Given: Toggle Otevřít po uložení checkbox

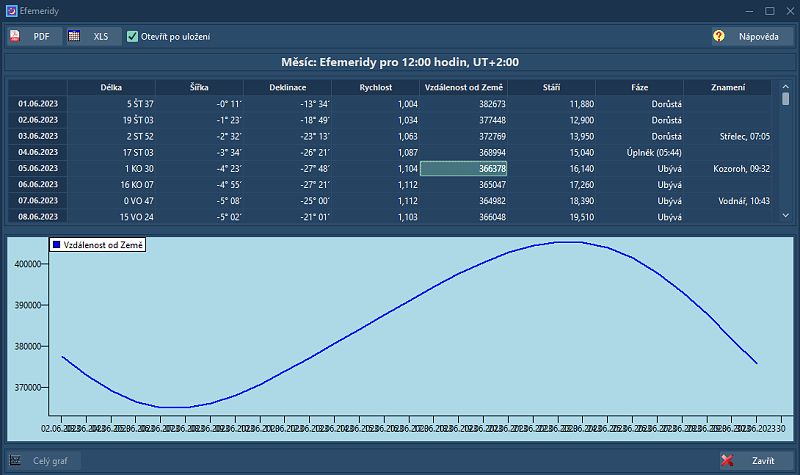Looking at the screenshot, I should (132, 36).
